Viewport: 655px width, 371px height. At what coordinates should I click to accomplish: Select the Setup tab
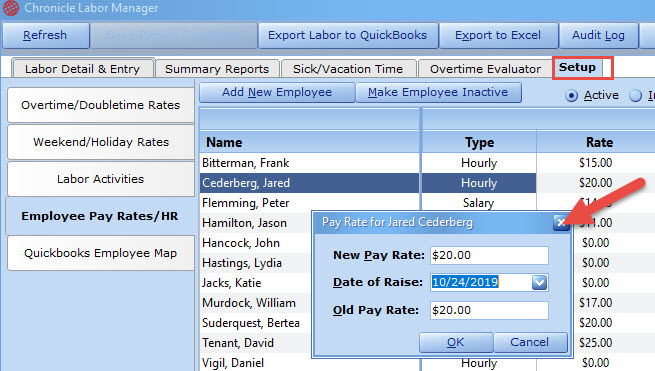578,67
